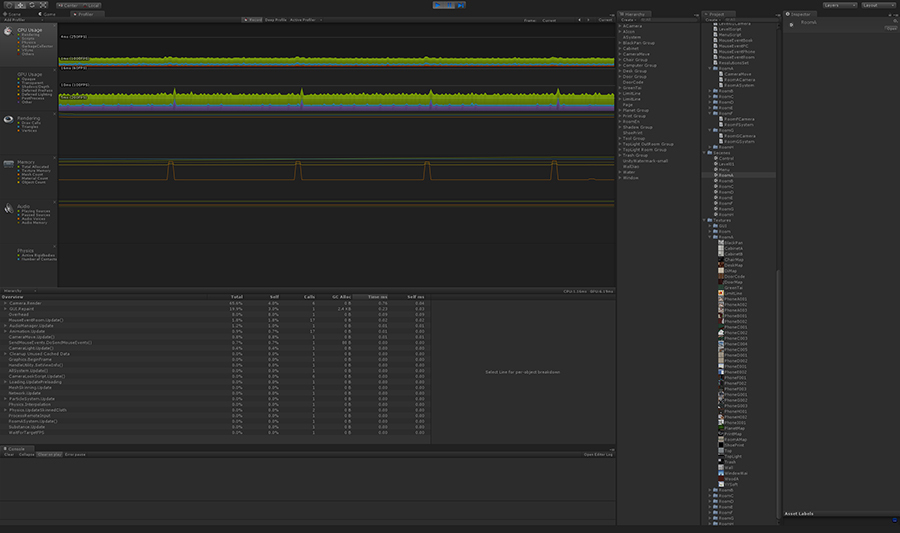
Task: Select the RoomA scene in Project
Action: pyautogui.click(x=726, y=176)
